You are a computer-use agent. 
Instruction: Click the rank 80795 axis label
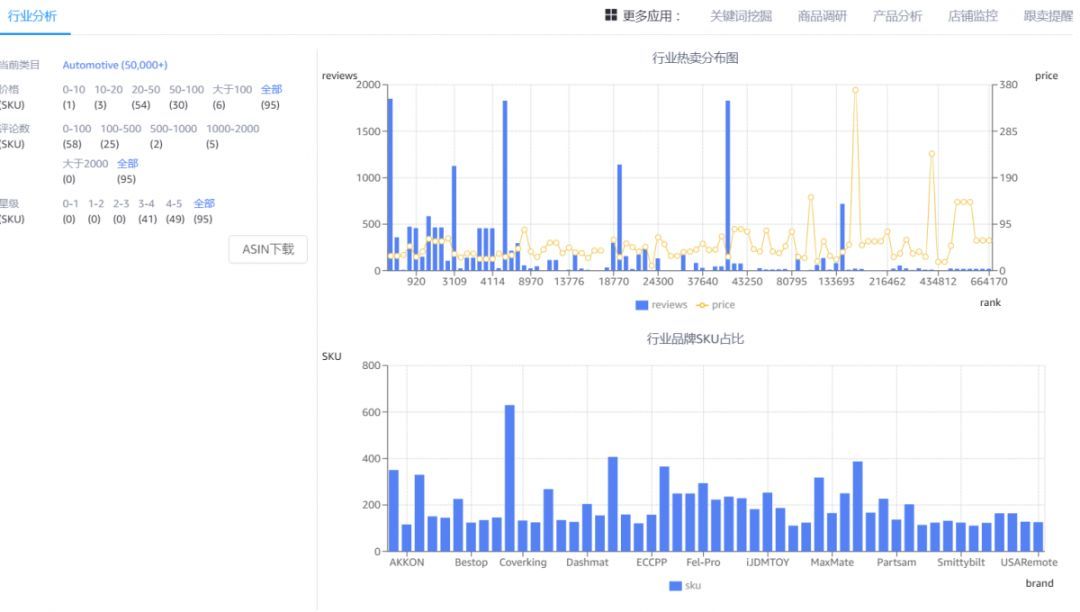coord(791,282)
